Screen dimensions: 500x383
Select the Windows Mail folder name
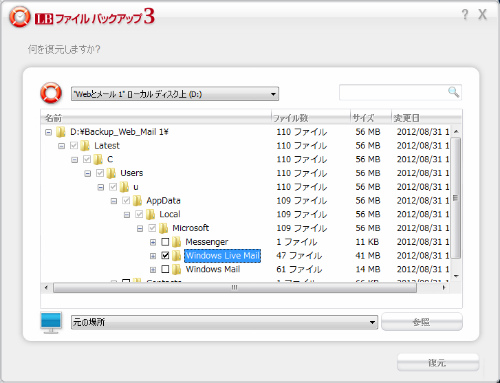pos(213,269)
